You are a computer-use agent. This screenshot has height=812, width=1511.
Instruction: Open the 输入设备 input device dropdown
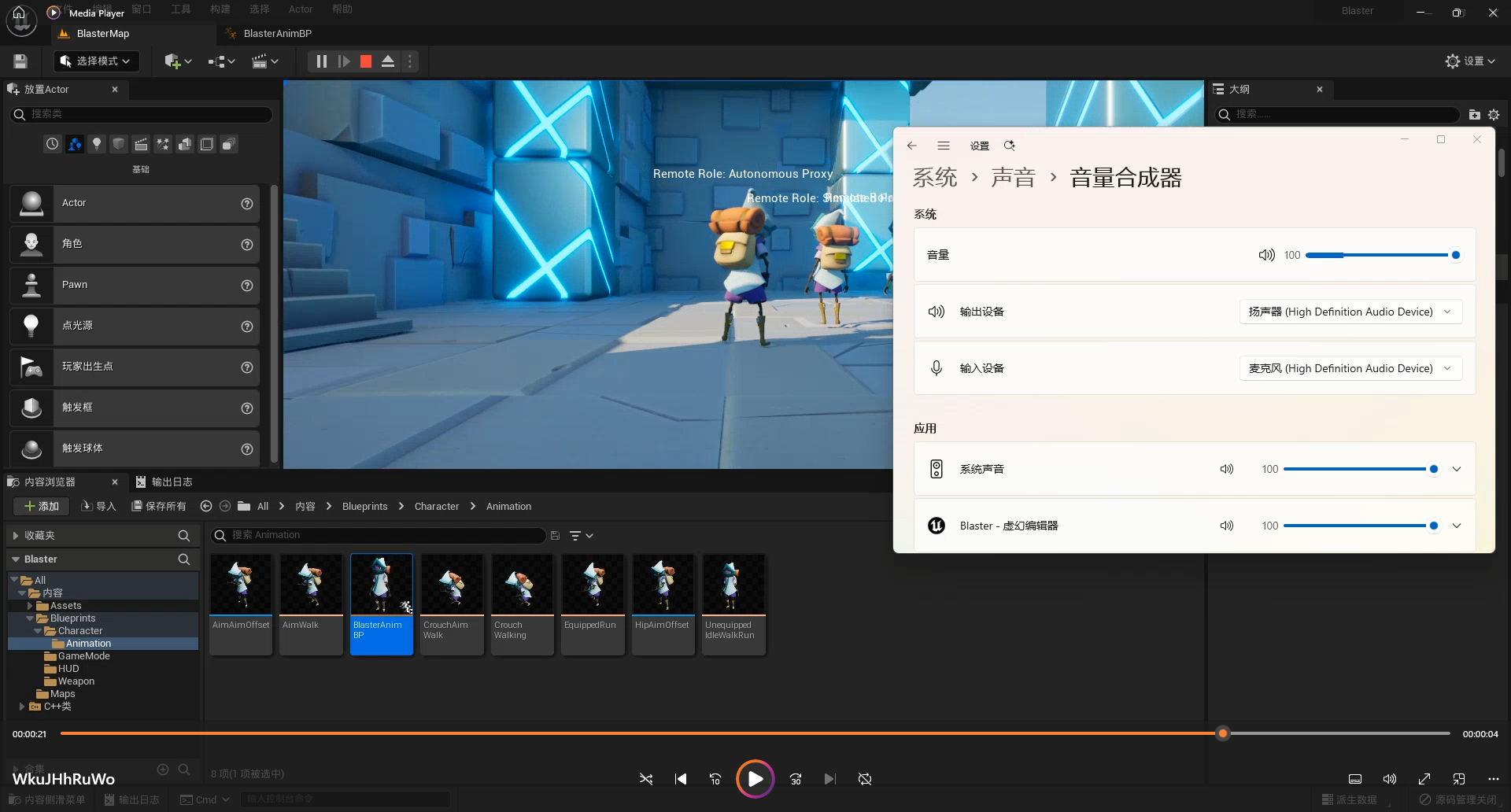(1350, 368)
